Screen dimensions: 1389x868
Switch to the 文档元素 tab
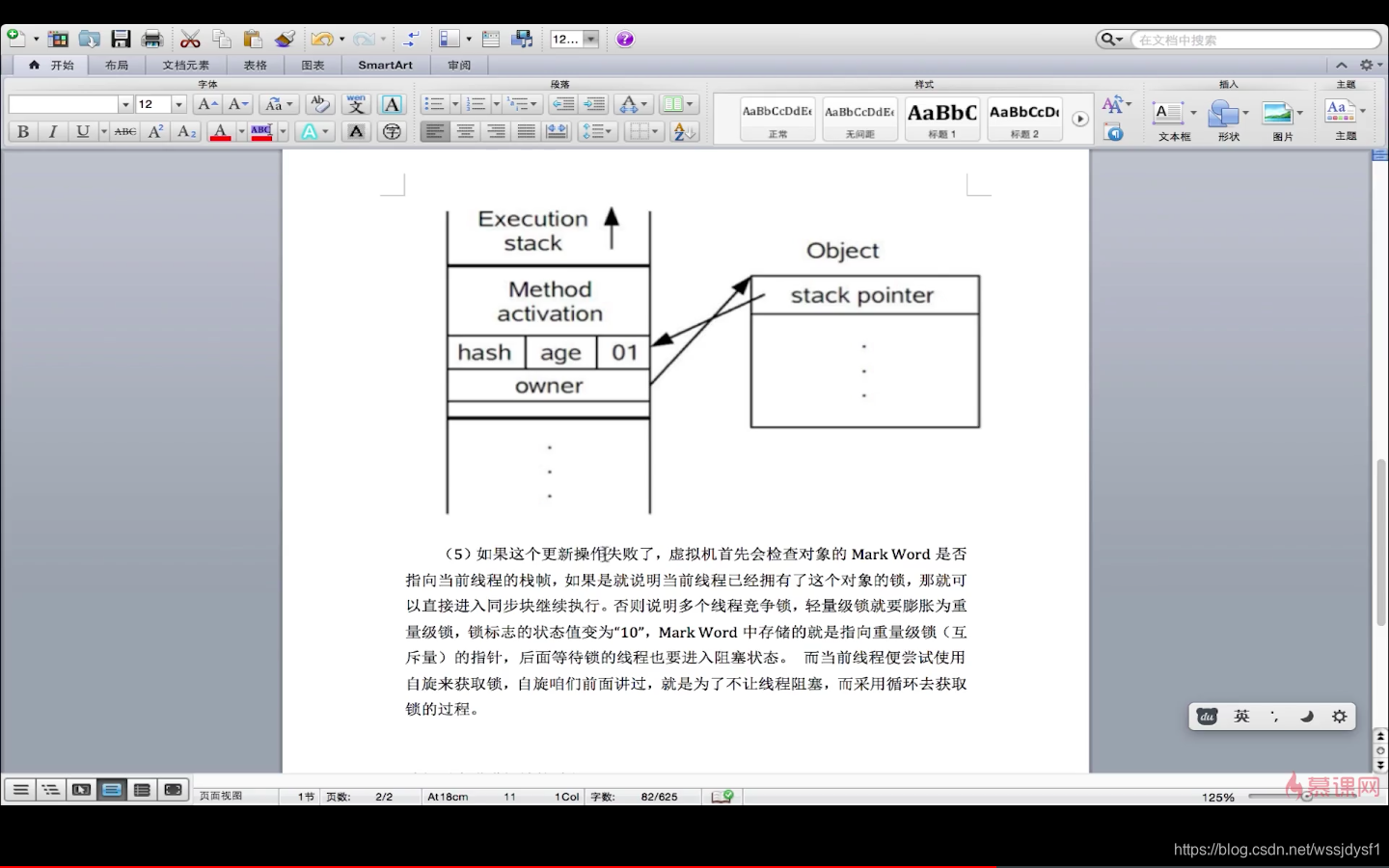[185, 65]
